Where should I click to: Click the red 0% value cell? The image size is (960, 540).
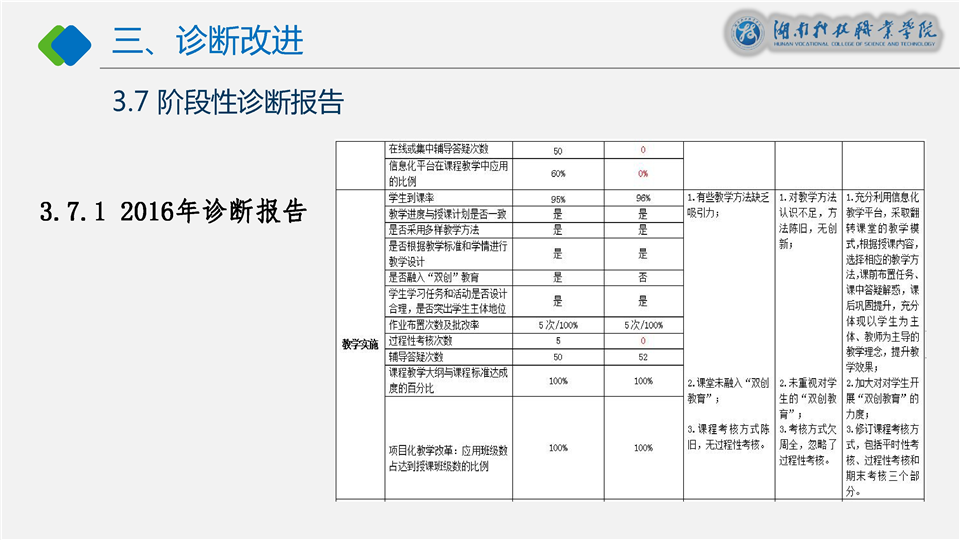(x=642, y=173)
